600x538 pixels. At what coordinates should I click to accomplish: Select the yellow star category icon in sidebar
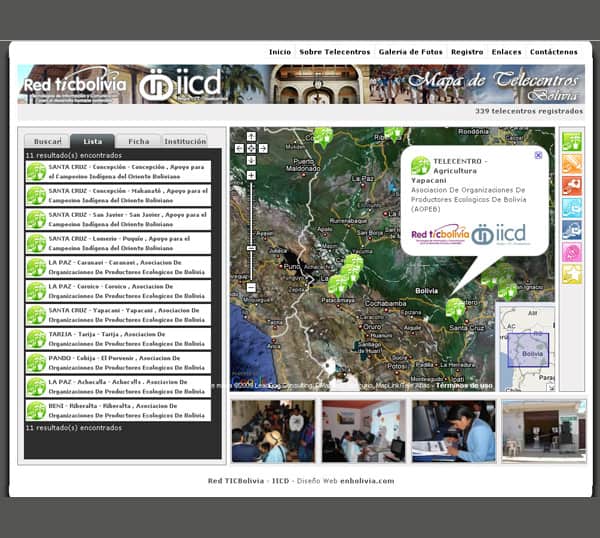coord(572,274)
